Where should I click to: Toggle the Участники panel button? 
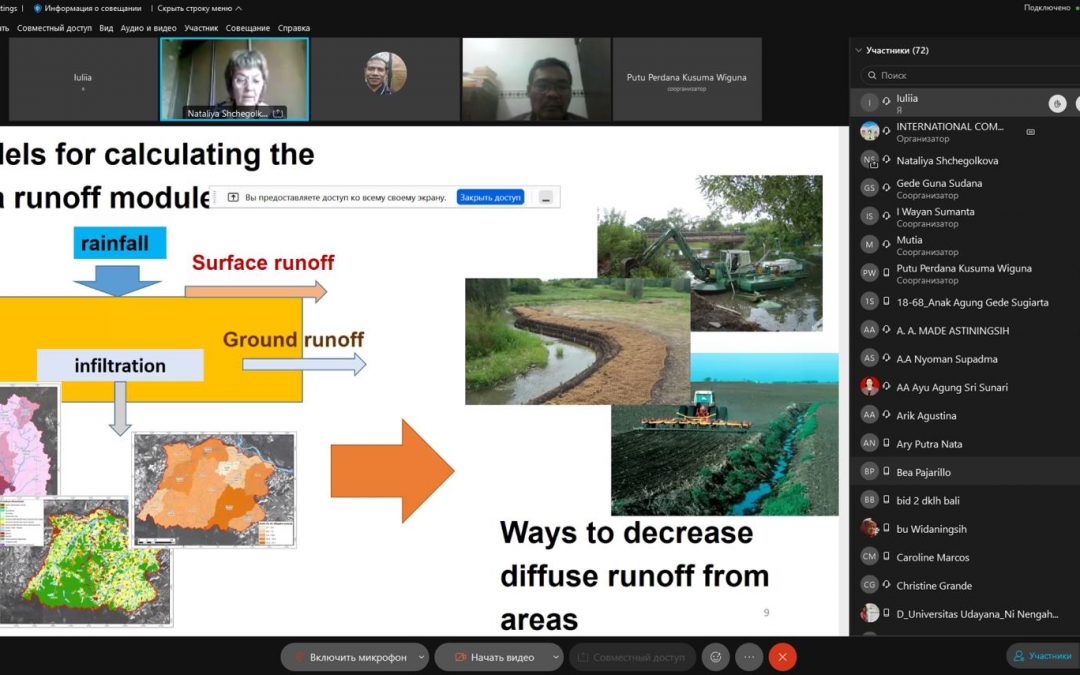click(1042, 656)
